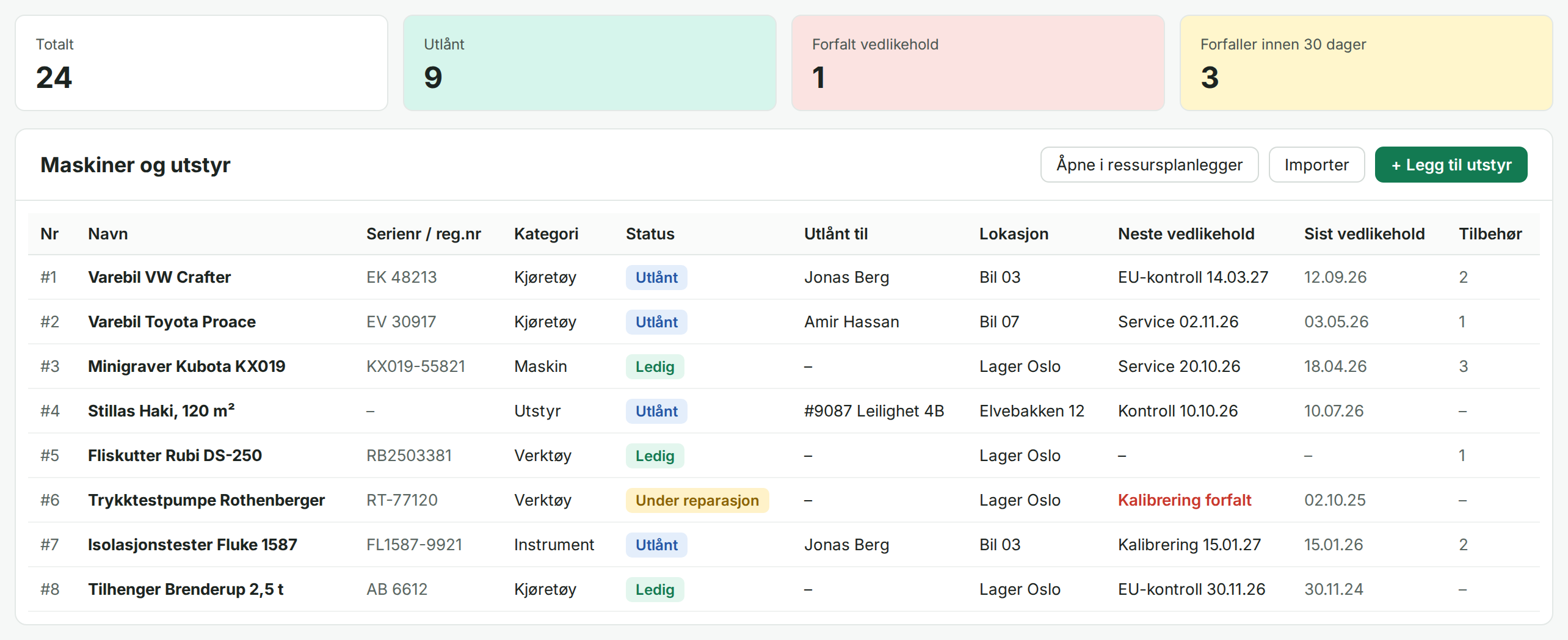The width and height of the screenshot is (1568, 640).
Task: Click Kalibrering 15.01.27 maintenance cell
Action: (x=1189, y=545)
